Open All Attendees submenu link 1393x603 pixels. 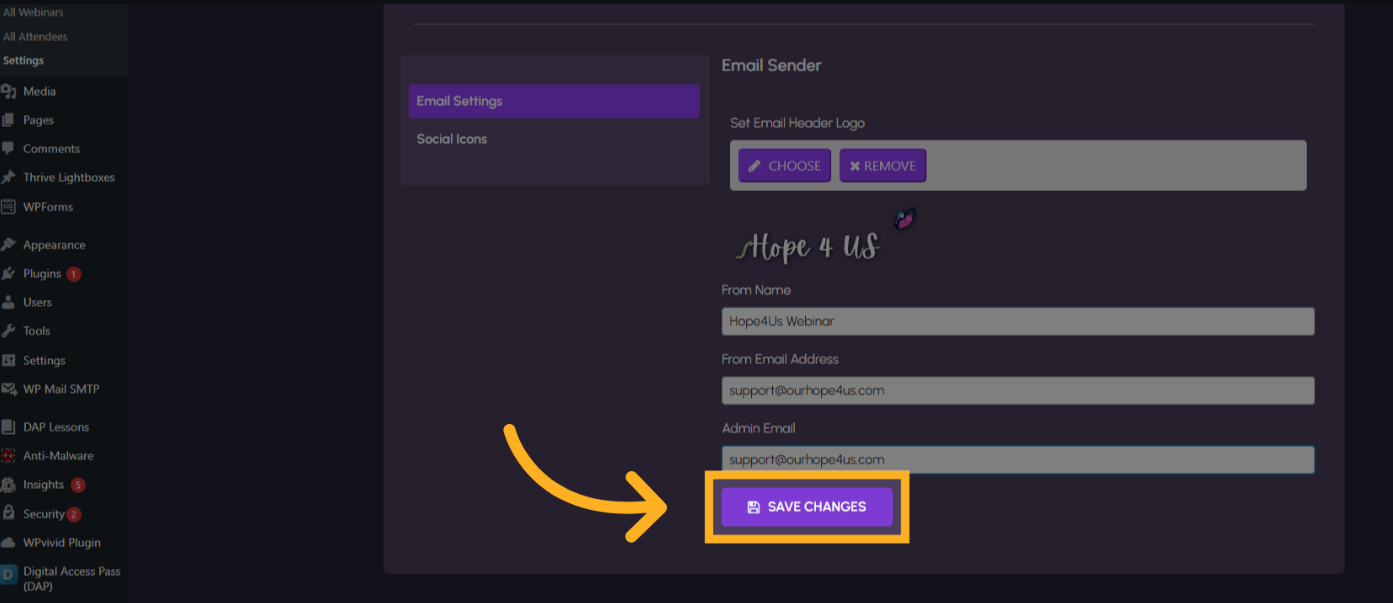coord(35,37)
